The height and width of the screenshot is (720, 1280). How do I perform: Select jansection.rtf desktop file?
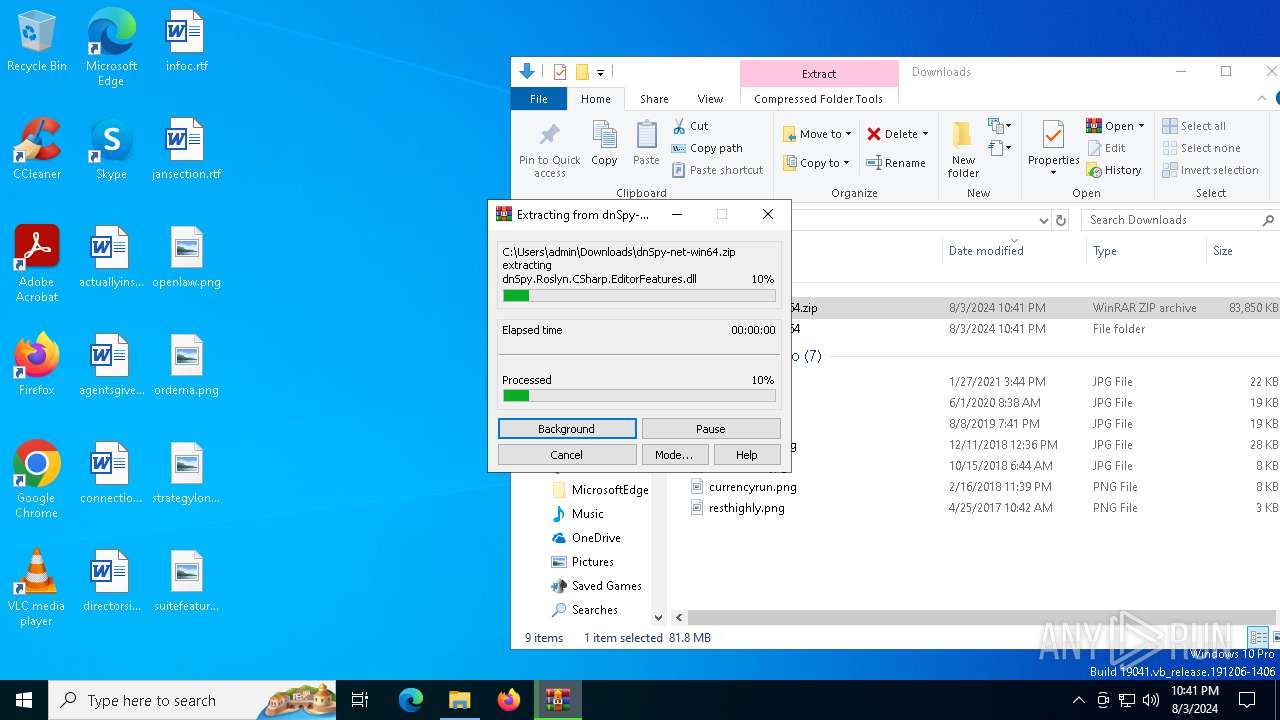pos(186,150)
